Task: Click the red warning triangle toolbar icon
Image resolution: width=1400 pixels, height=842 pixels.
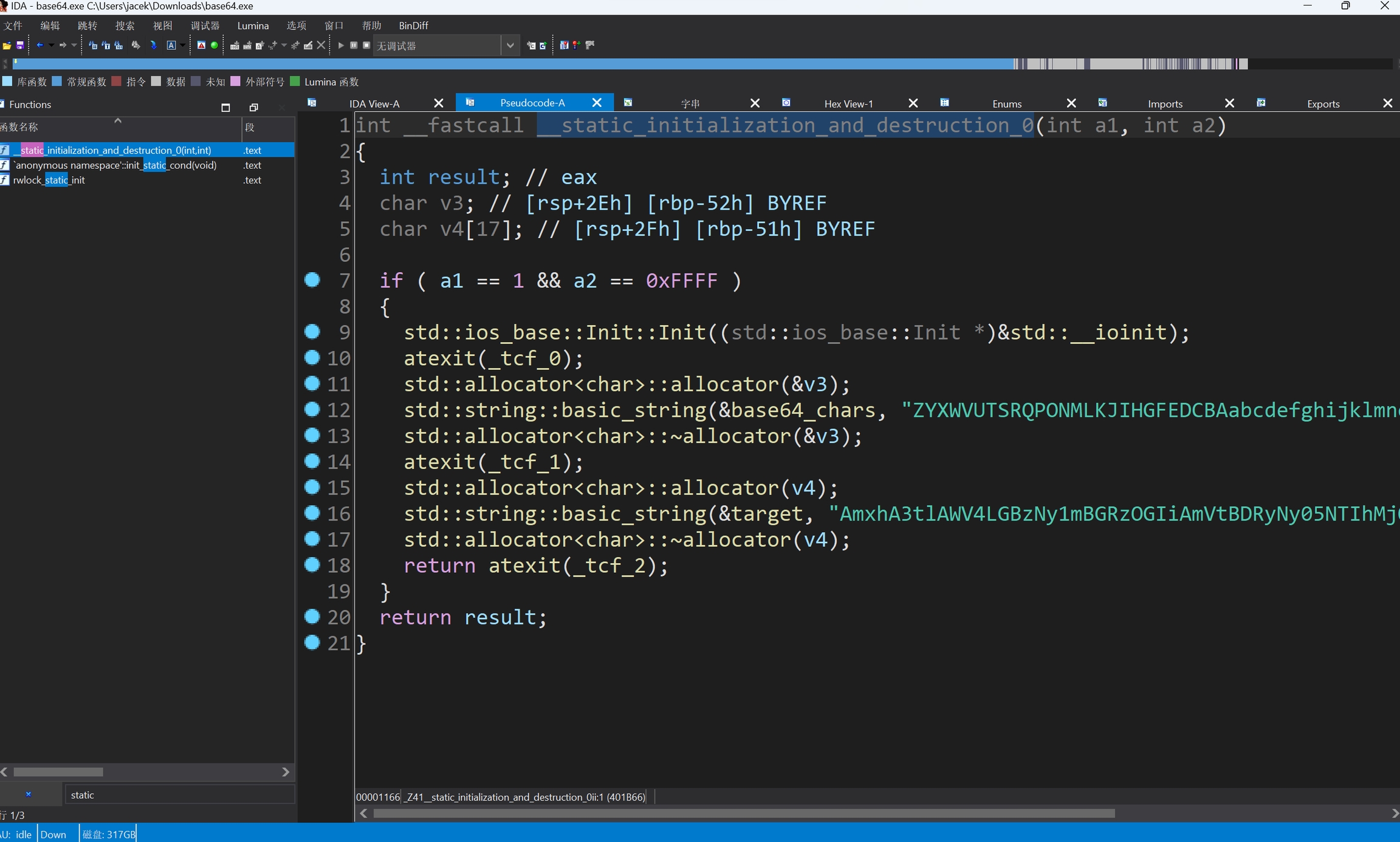Action: [x=201, y=46]
